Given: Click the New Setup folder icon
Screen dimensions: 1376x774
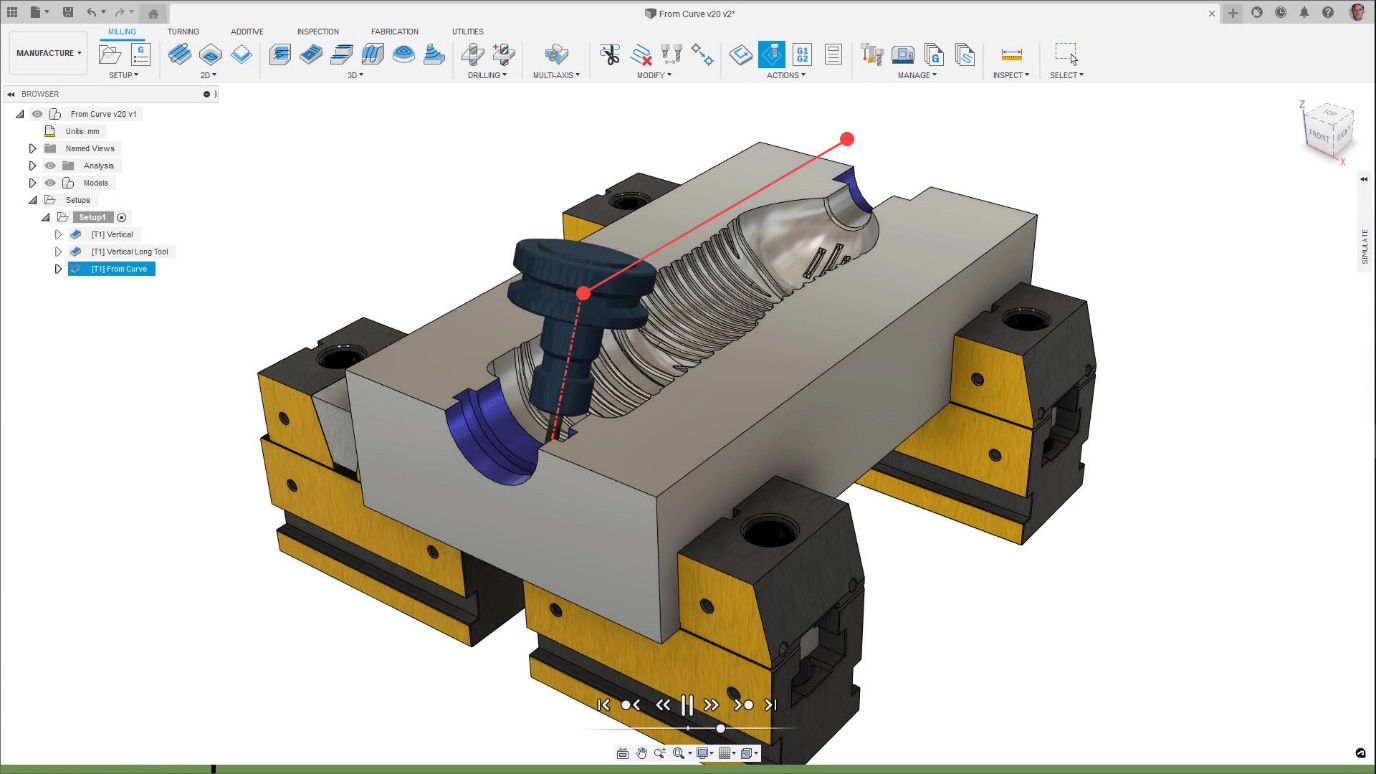Looking at the screenshot, I should pos(110,54).
